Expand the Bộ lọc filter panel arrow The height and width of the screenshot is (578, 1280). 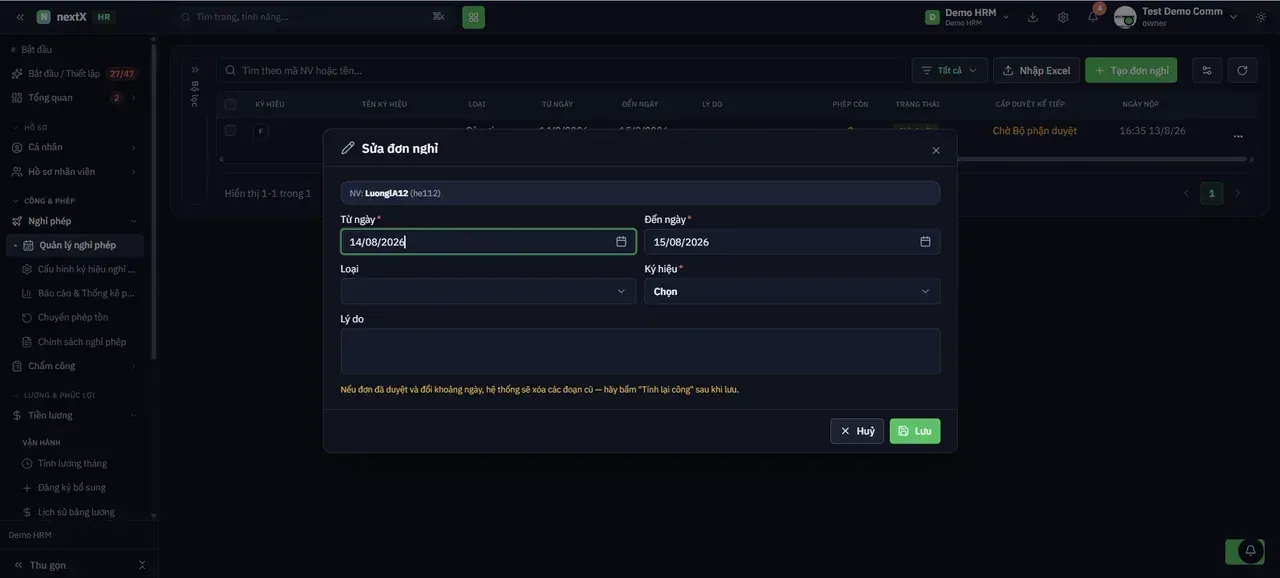pos(195,70)
